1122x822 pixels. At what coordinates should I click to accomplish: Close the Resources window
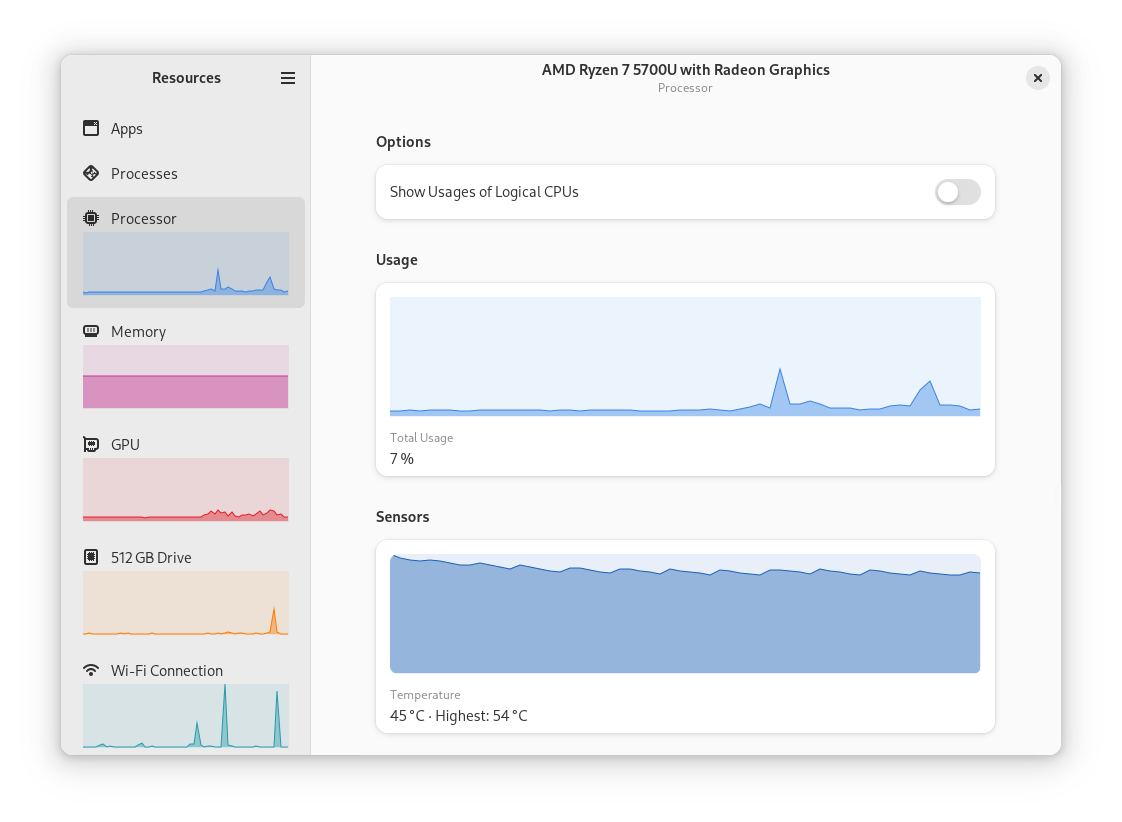click(1038, 78)
